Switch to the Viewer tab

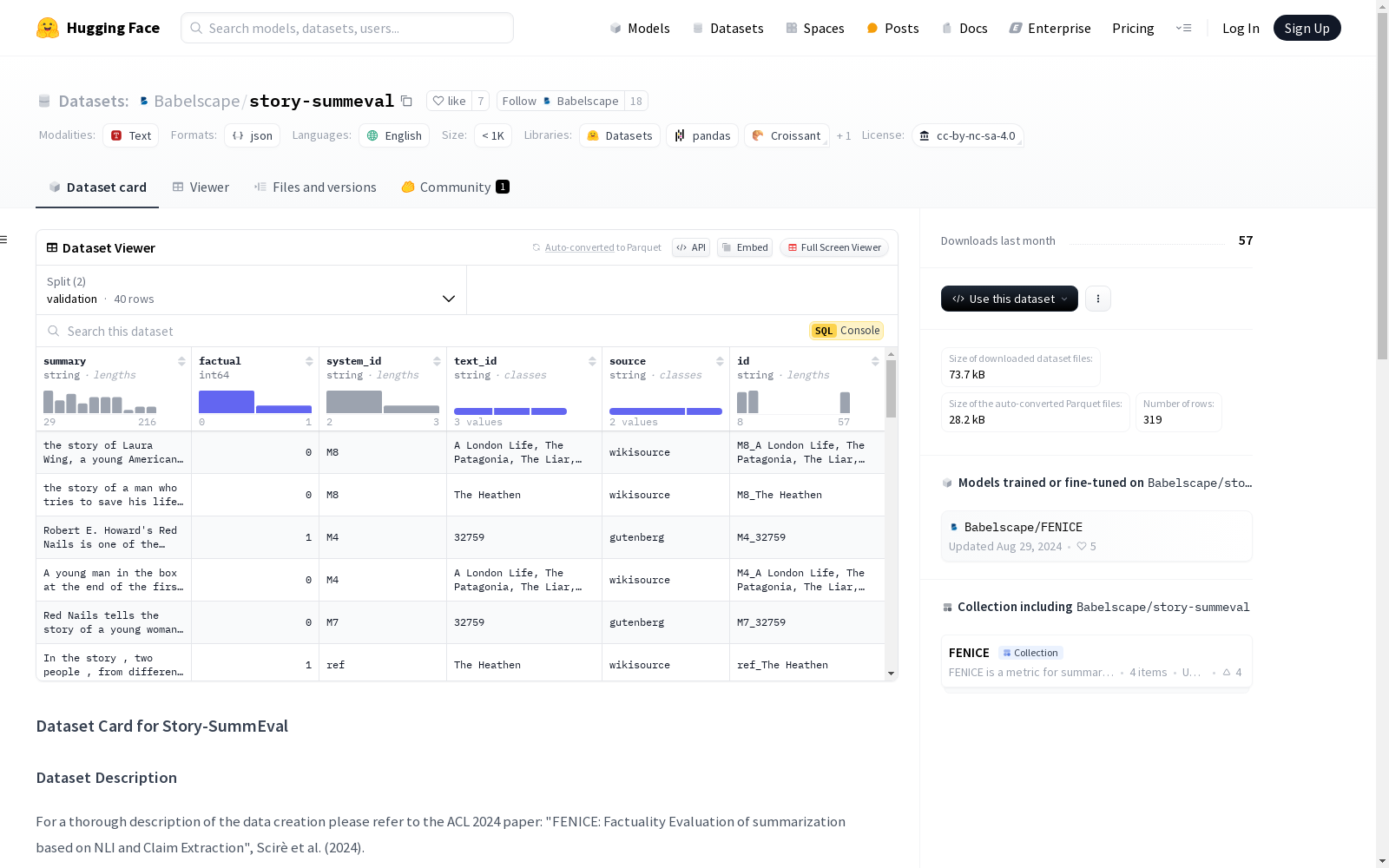pos(201,187)
